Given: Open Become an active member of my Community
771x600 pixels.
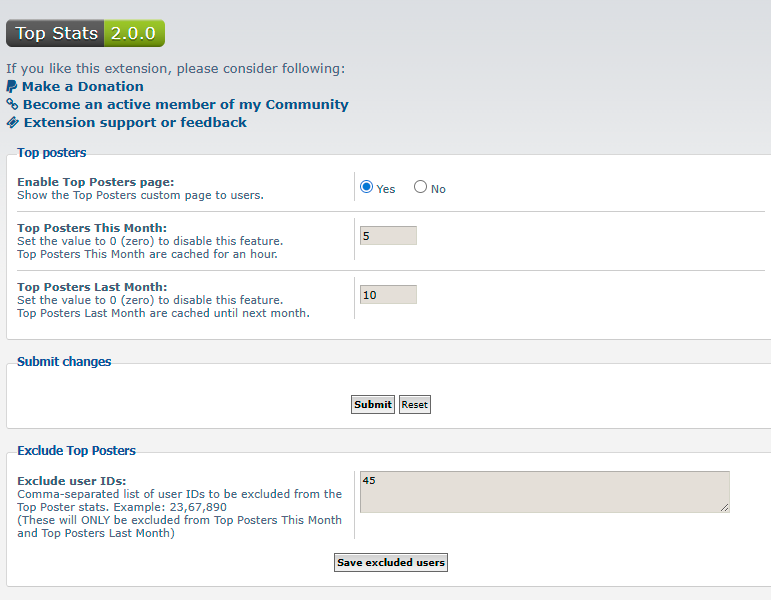Looking at the screenshot, I should pos(185,104).
